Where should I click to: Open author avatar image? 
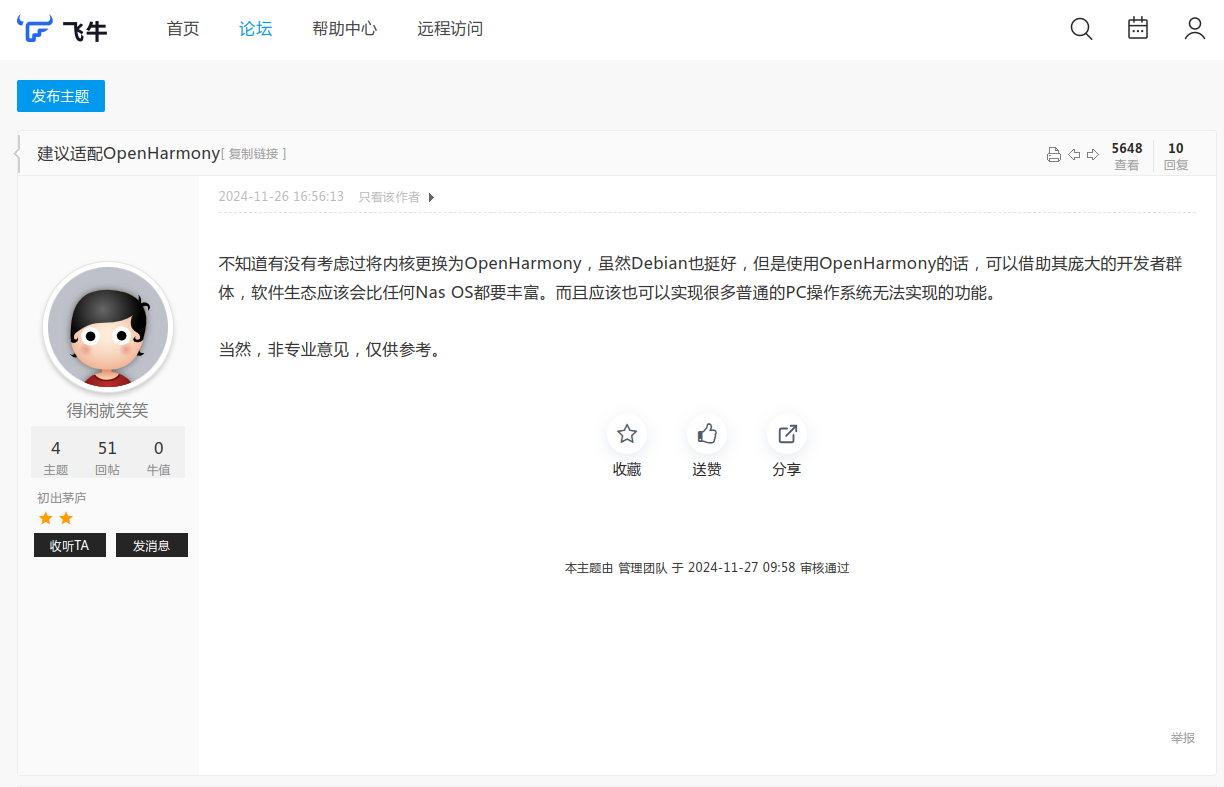(x=108, y=327)
